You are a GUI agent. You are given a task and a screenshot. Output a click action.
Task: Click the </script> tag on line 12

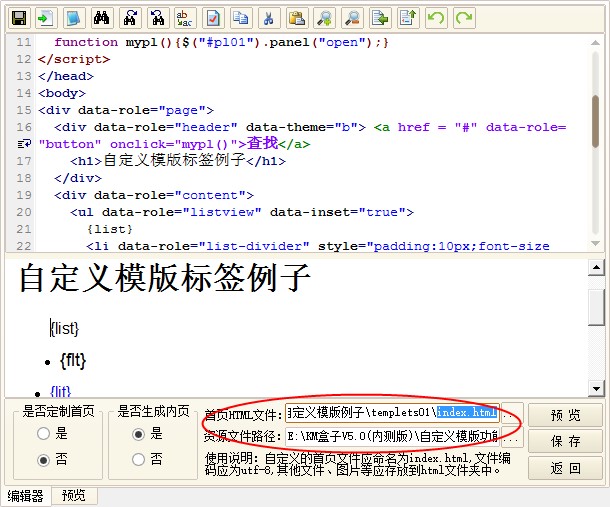pyautogui.click(x=74, y=59)
